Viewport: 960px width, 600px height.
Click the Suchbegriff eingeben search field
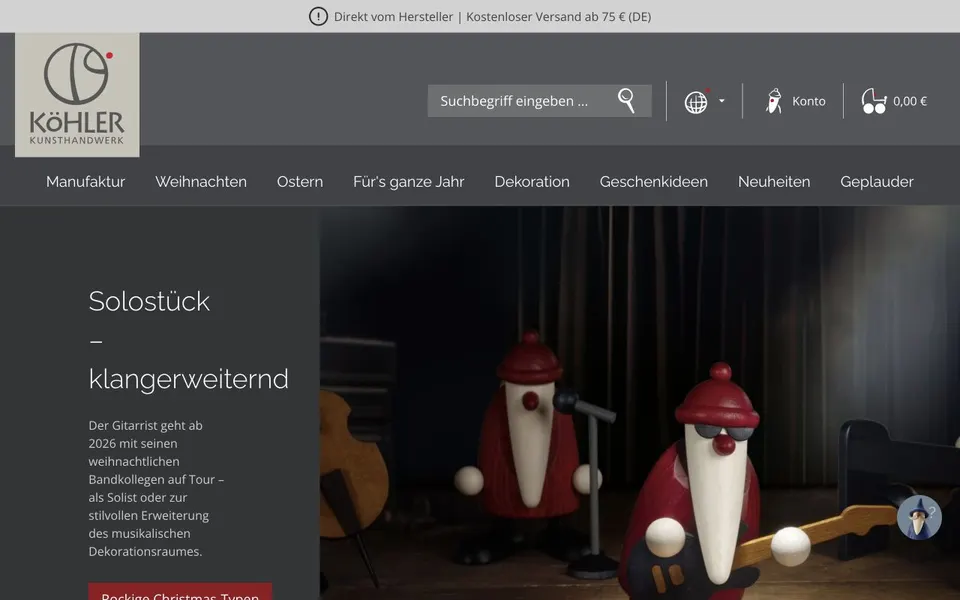click(x=520, y=101)
